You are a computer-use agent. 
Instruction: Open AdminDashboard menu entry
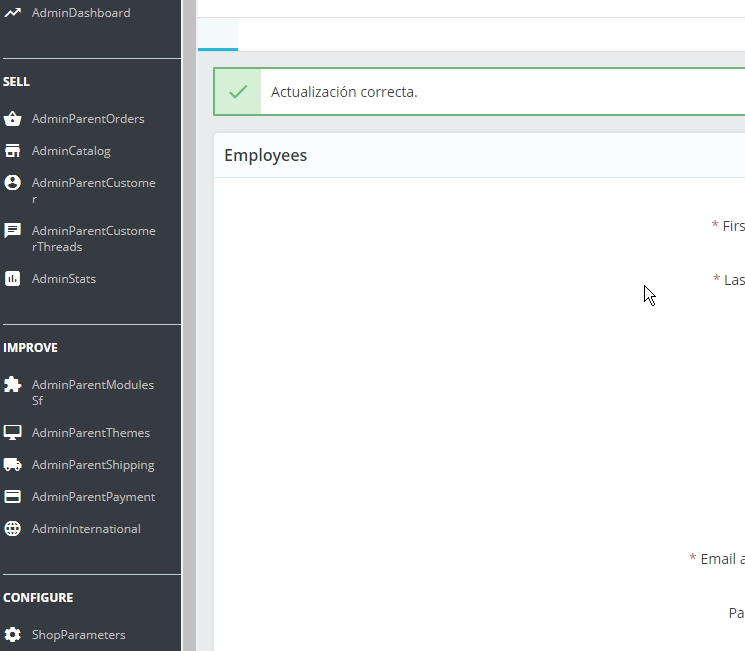pyautogui.click(x=81, y=13)
